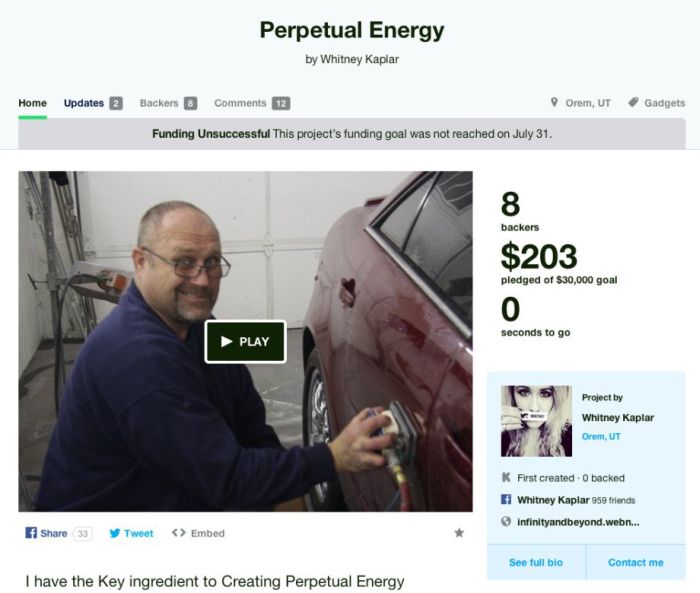Click Facebook icon beside Whitney Kaplar 959 friends
The width and height of the screenshot is (700, 593).
(x=506, y=499)
